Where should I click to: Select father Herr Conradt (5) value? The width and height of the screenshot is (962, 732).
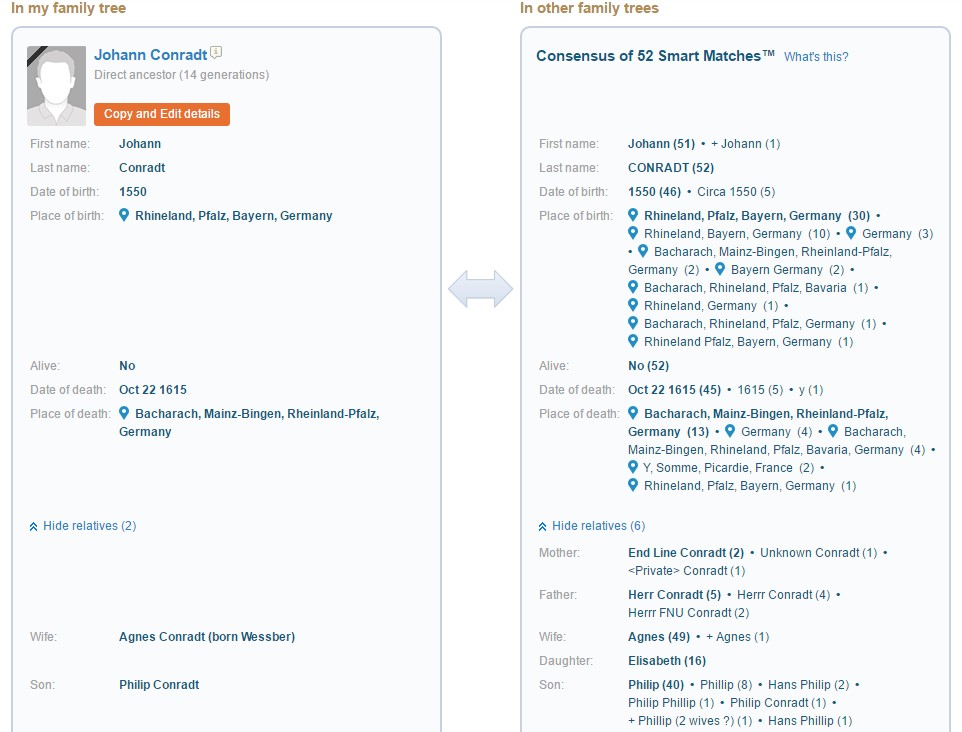point(674,595)
